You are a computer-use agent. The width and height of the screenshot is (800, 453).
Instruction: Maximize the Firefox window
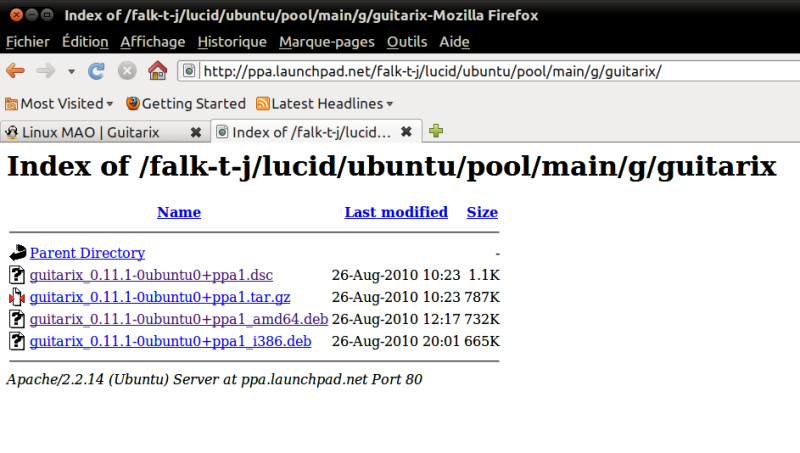click(47, 15)
